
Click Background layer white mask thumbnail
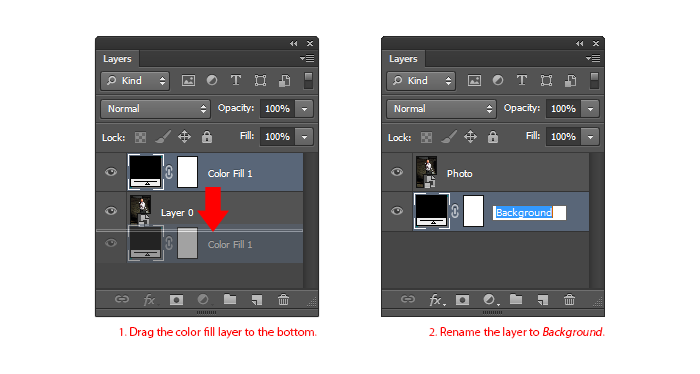(x=473, y=211)
